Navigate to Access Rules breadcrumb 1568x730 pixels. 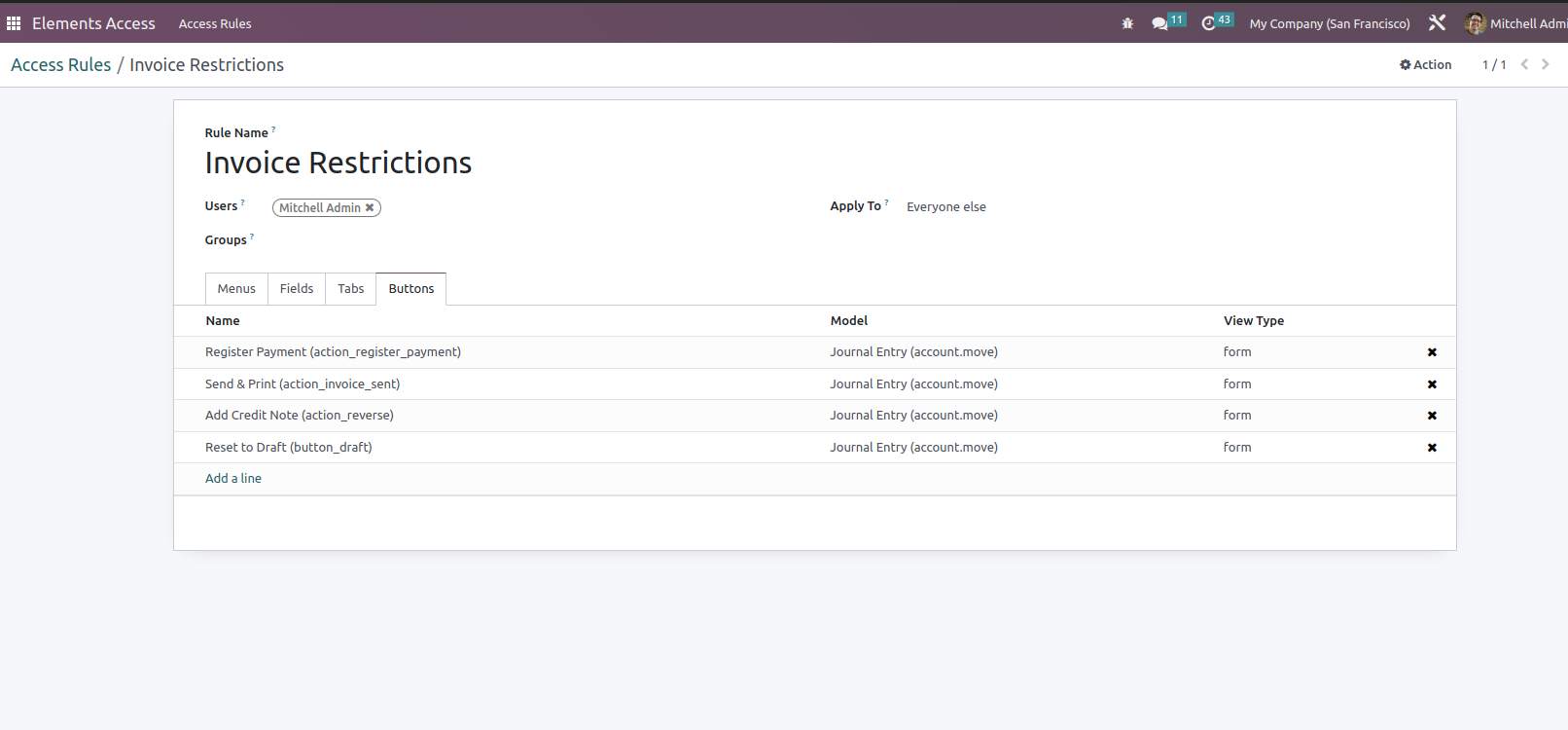(61, 65)
